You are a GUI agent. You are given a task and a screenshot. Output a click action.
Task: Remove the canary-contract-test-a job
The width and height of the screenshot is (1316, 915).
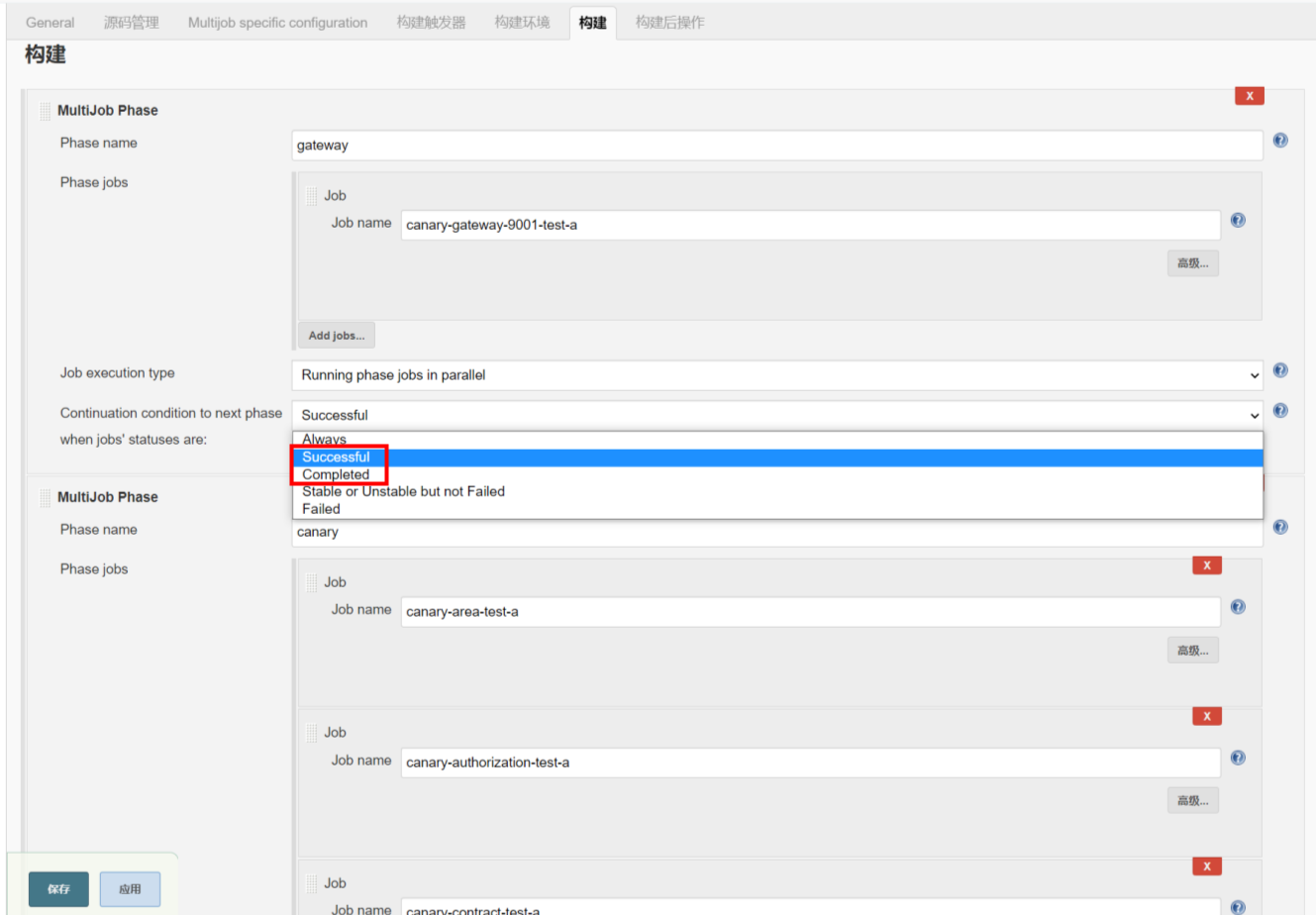tap(1206, 865)
